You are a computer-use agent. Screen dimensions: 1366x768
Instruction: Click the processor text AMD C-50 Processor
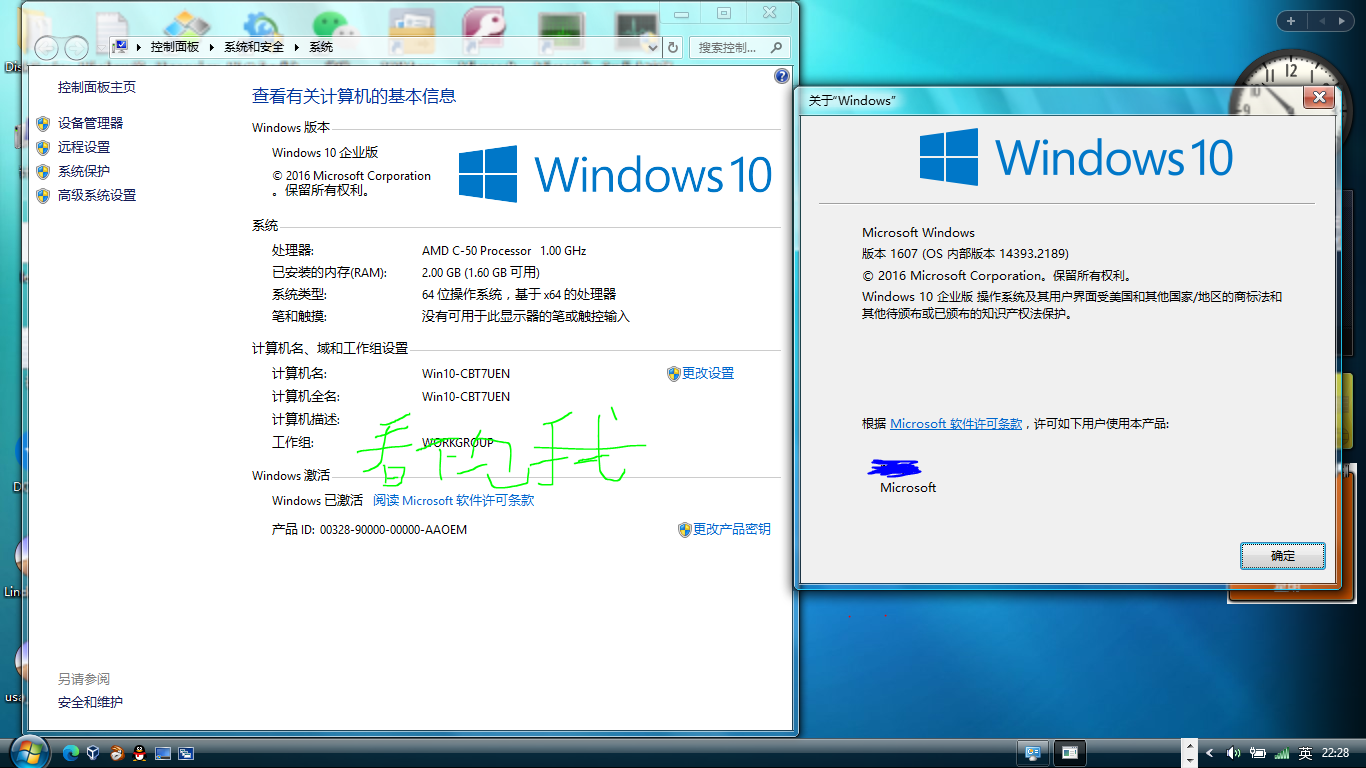(x=477, y=251)
